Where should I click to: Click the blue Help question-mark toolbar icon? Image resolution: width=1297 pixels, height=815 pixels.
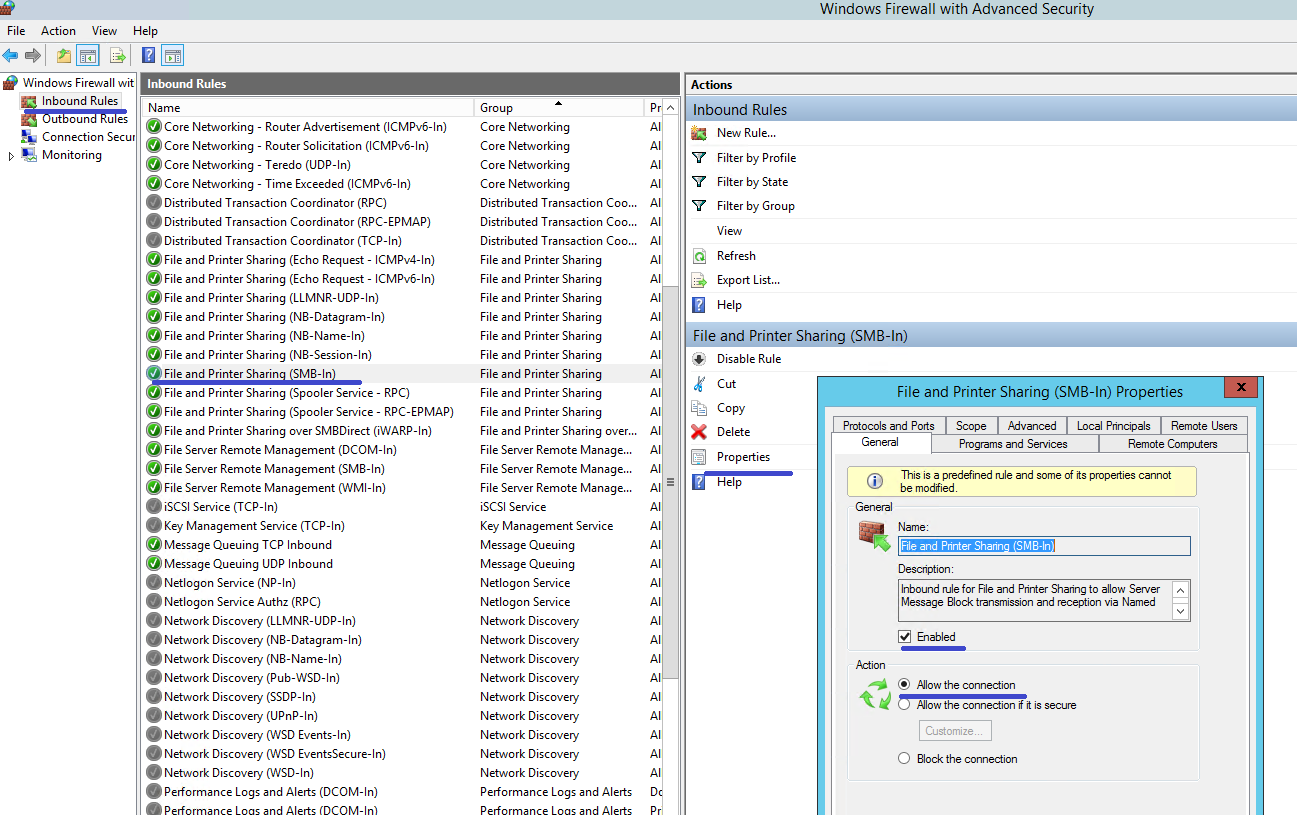(148, 56)
